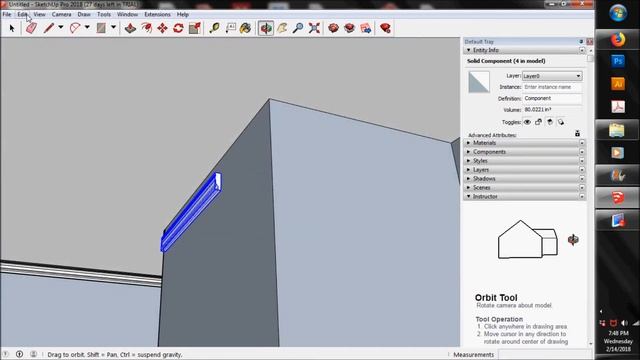Select the Eraser tool
This screenshot has width=640, height=360.
click(31, 28)
